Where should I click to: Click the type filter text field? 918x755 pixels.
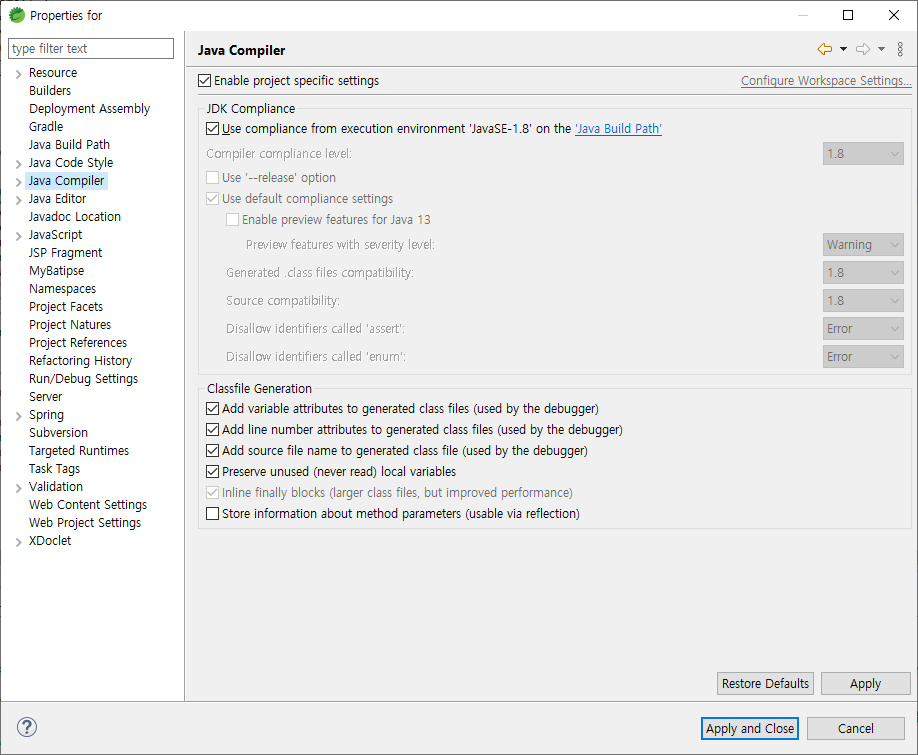click(x=91, y=49)
